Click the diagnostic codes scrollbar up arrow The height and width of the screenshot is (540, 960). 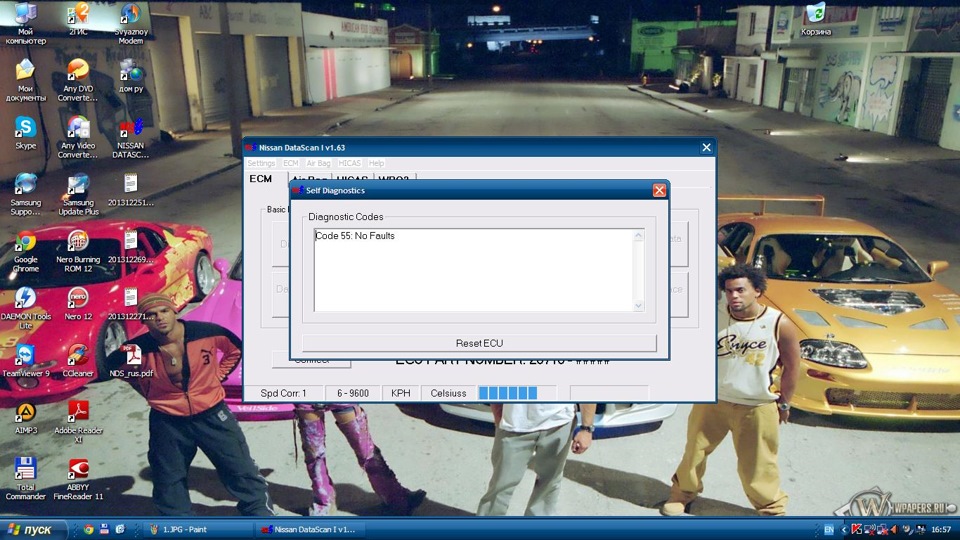tap(639, 236)
